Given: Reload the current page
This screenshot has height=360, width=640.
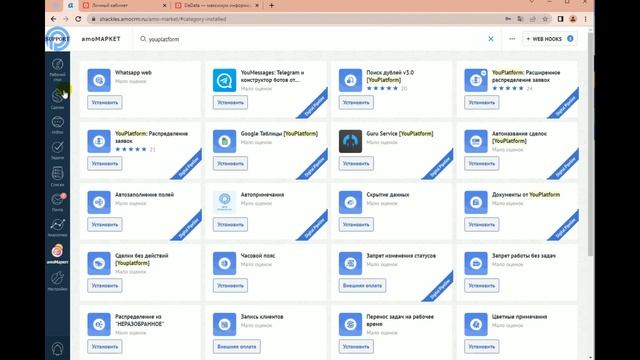Looking at the screenshot, I should [78, 19].
